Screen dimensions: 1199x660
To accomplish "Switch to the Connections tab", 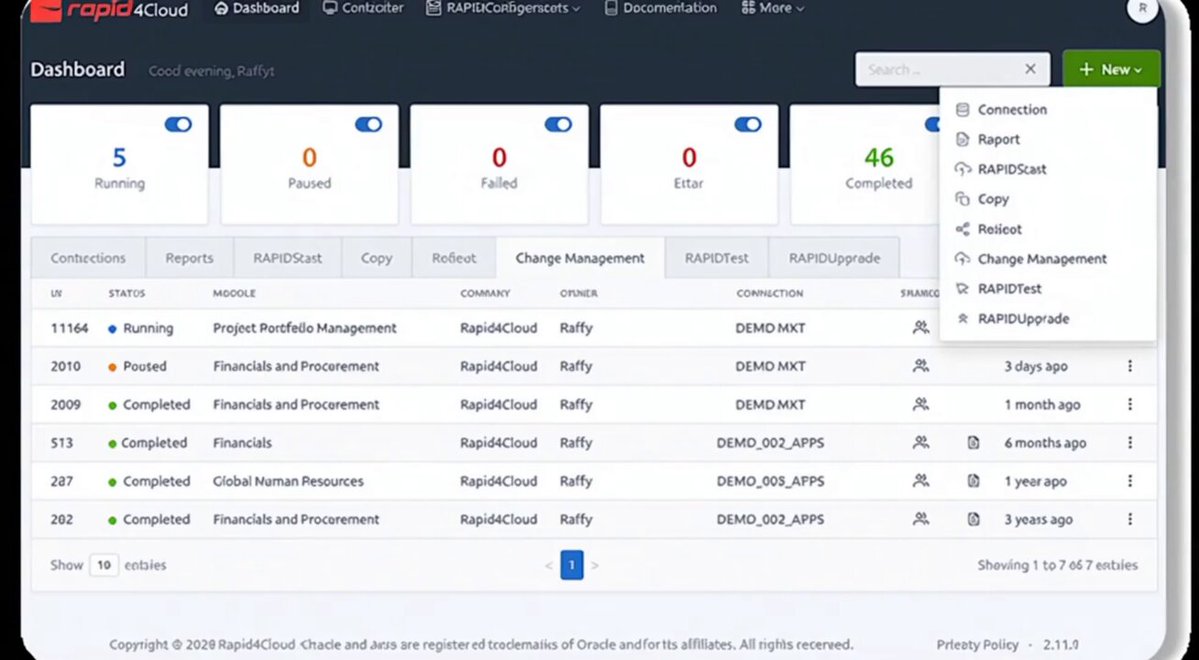I will 88,258.
